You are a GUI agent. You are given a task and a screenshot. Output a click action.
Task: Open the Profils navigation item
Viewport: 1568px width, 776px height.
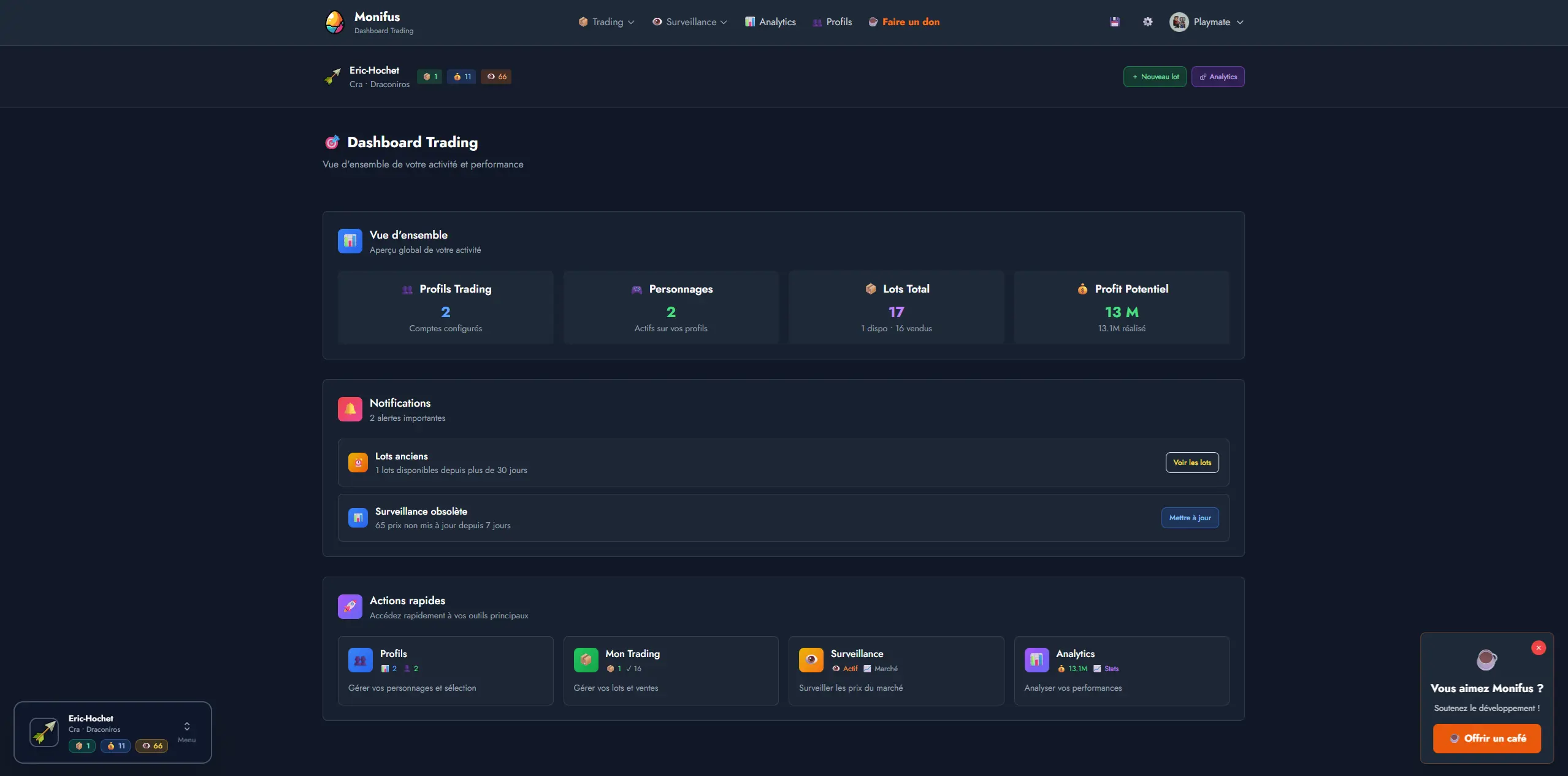(832, 21)
